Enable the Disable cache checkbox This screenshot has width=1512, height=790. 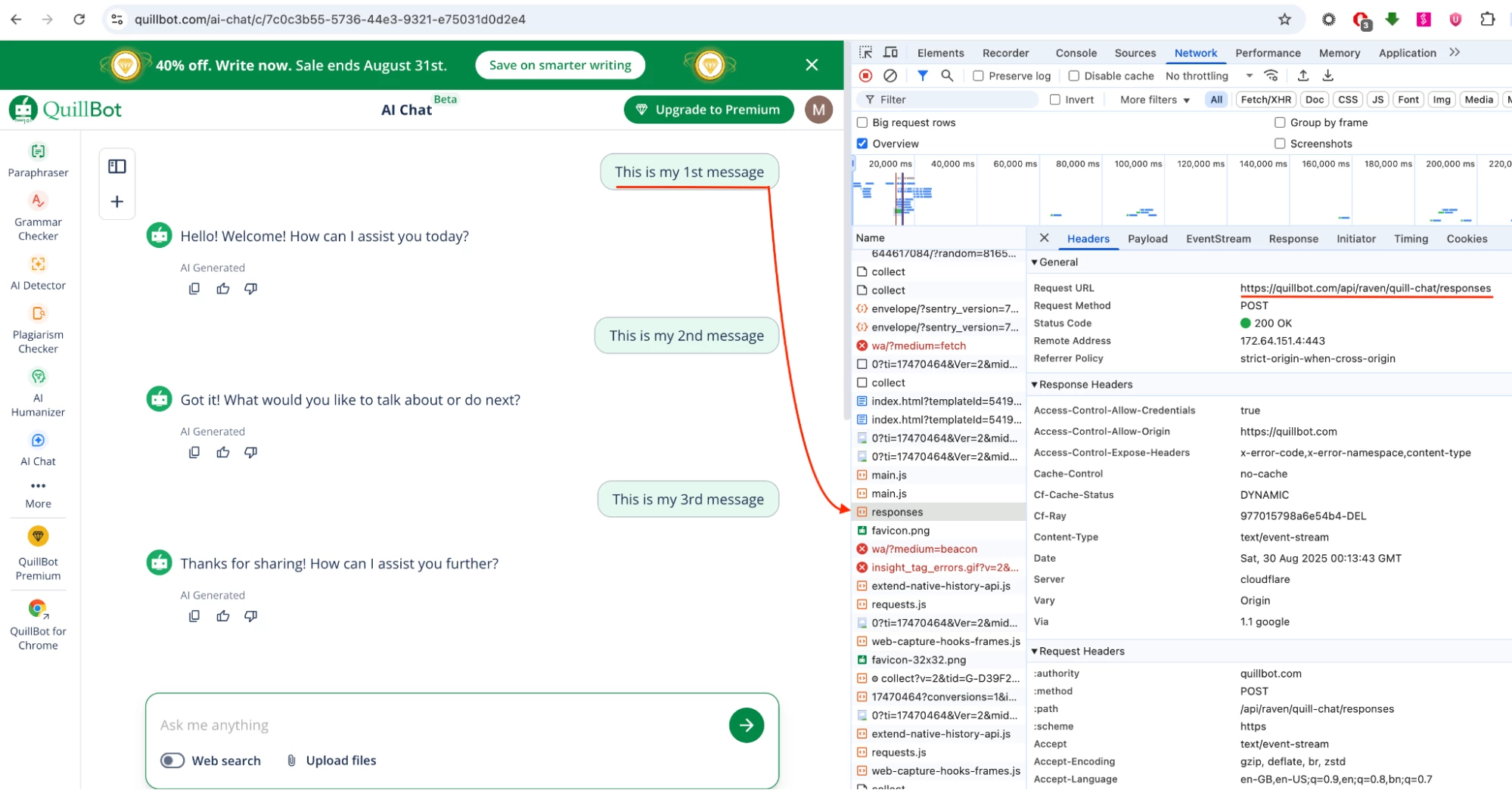1073,76
